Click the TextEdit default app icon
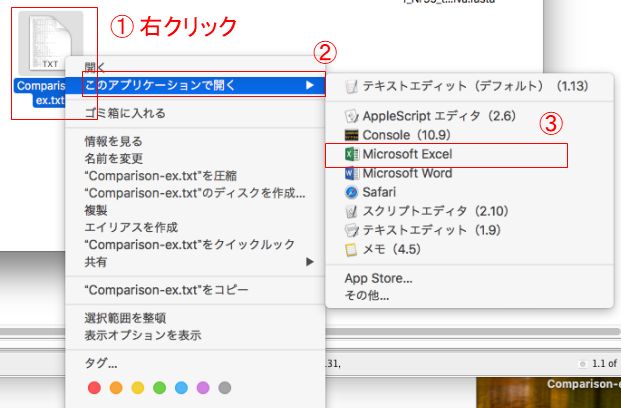The height and width of the screenshot is (408, 621). tap(351, 86)
